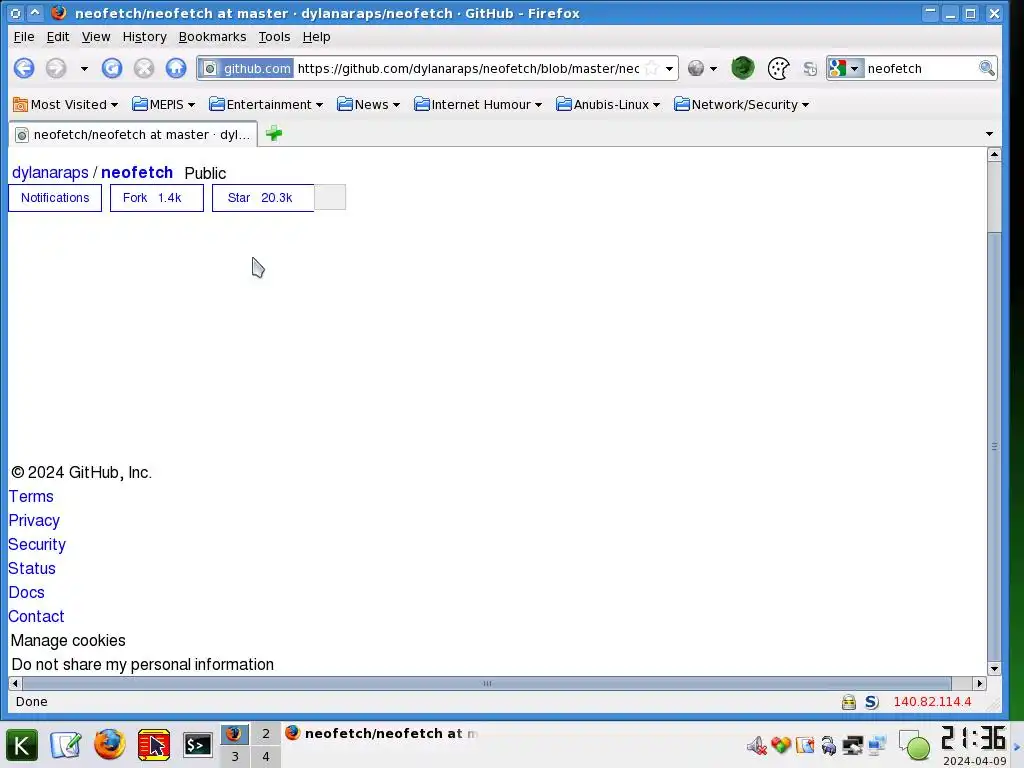Click the horizontal scrollbar right arrow
This screenshot has height=768, width=1024.
[979, 684]
